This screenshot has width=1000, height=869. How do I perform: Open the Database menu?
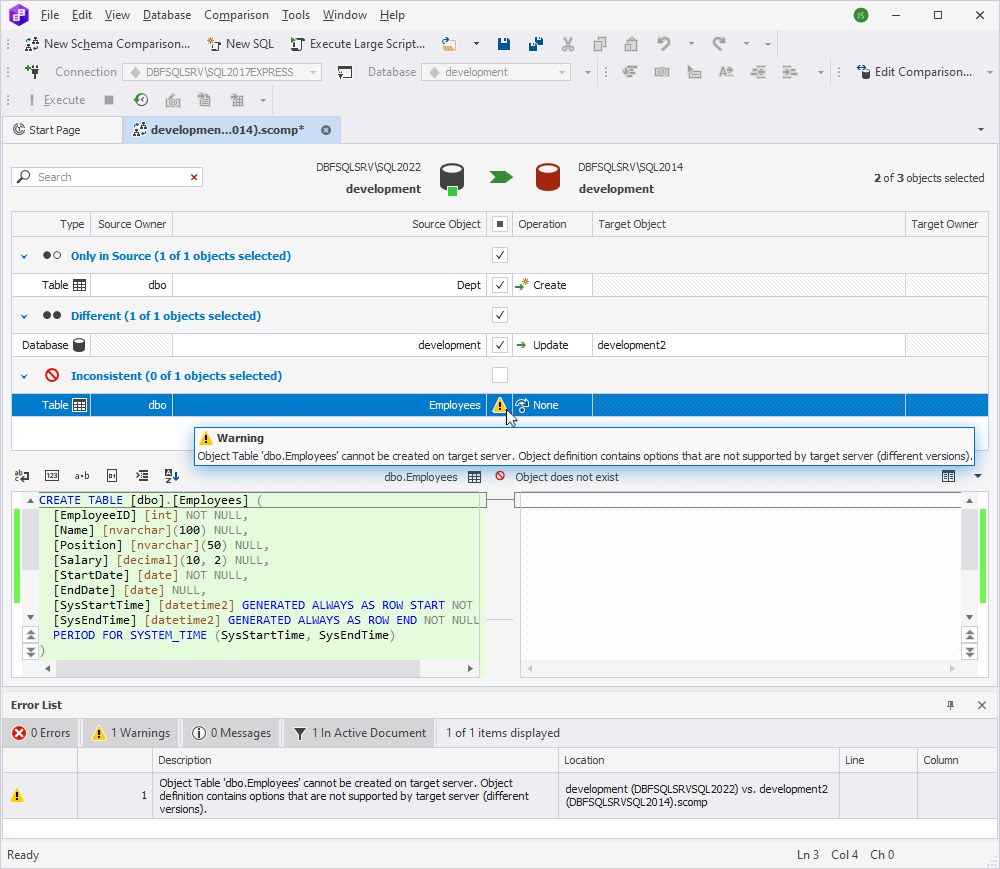click(167, 15)
